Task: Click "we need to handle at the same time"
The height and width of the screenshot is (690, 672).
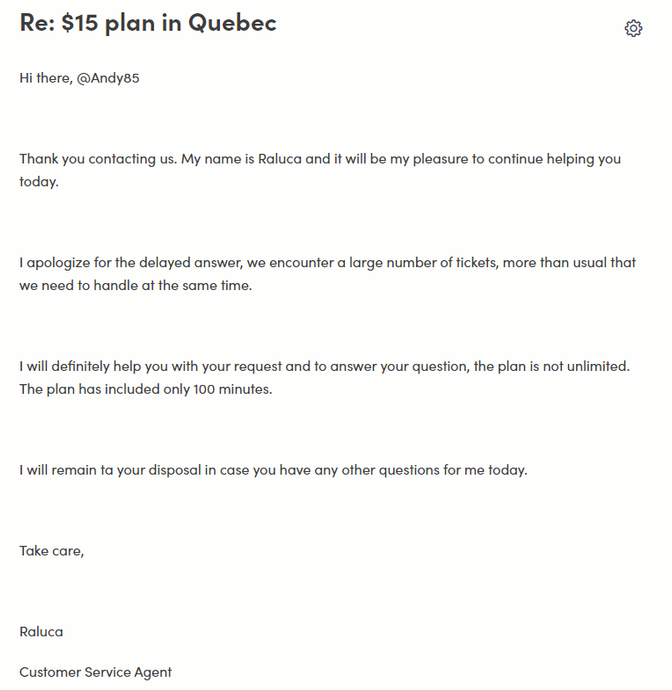Action: point(136,285)
